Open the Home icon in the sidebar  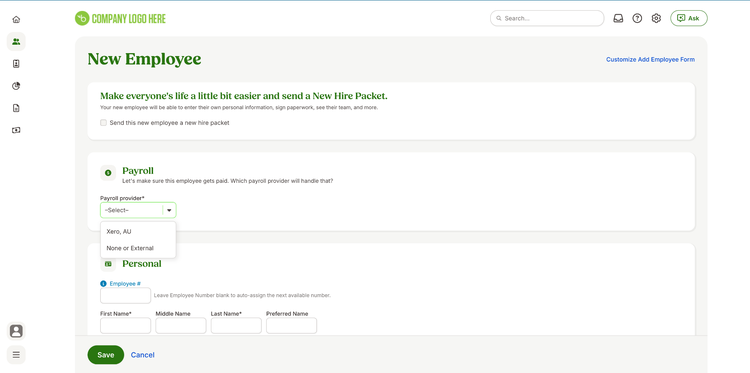click(16, 20)
